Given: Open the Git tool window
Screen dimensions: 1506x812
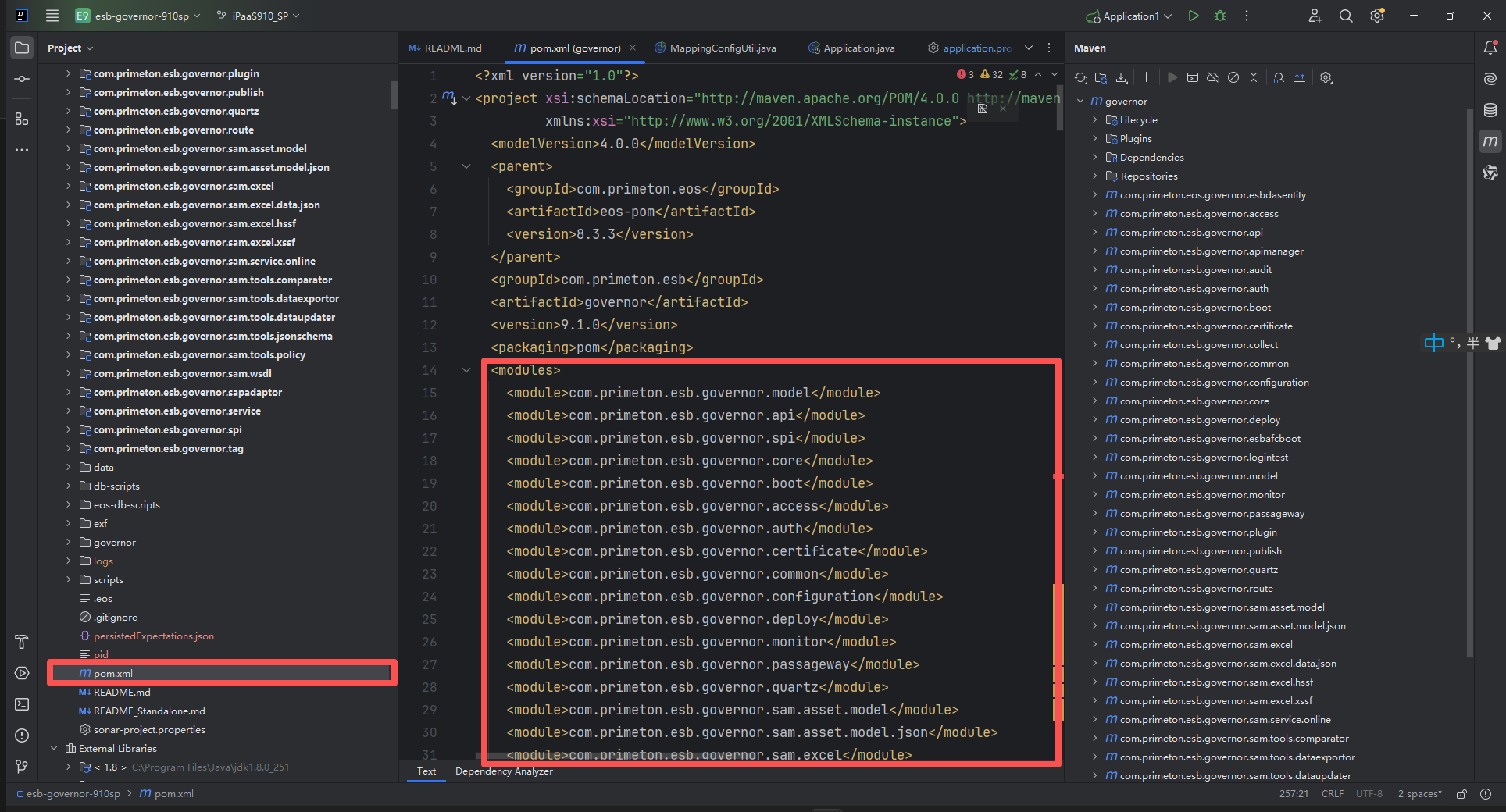Looking at the screenshot, I should 22,767.
